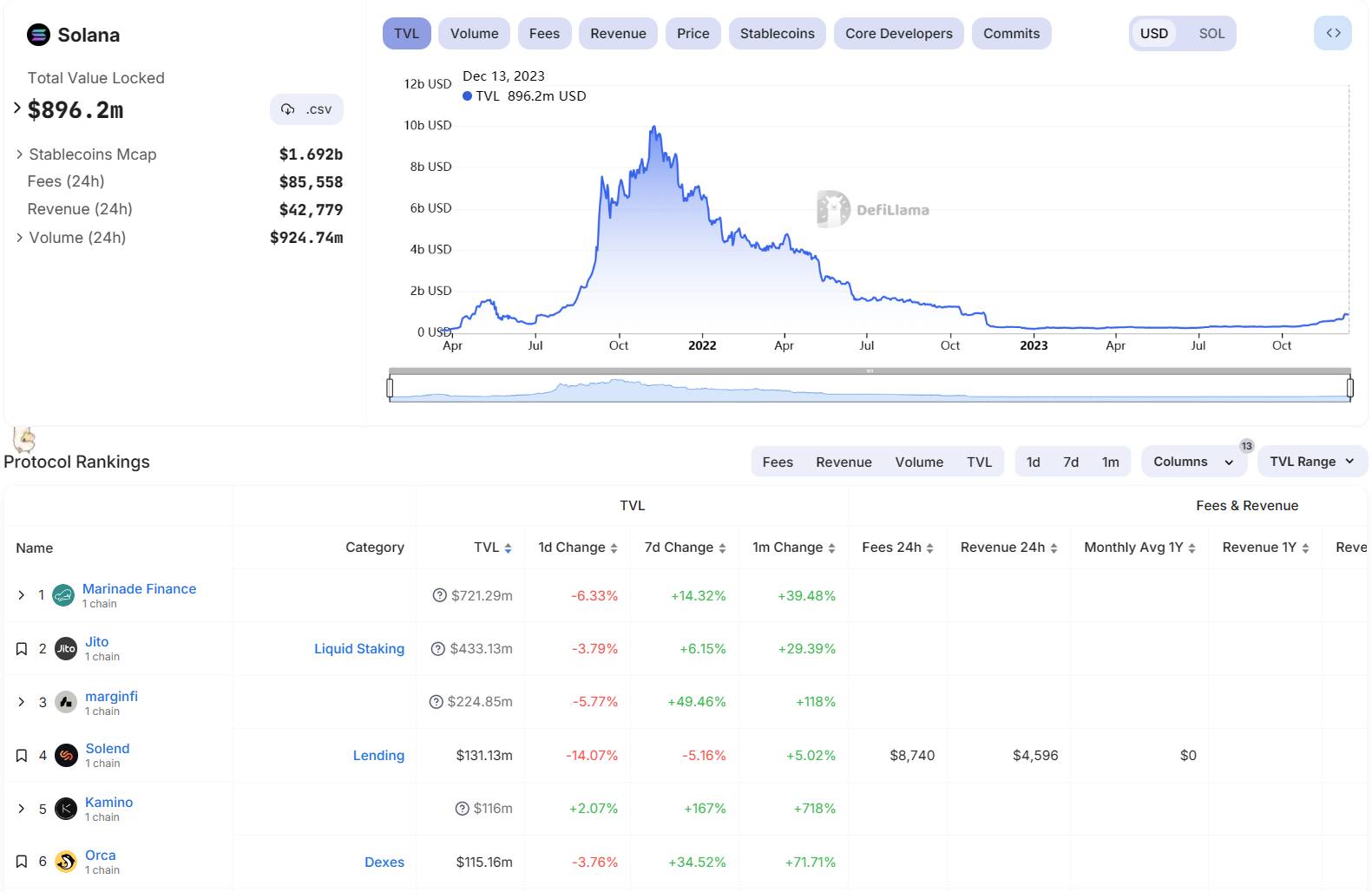Sort by 1m Change column
The image size is (1372, 892).
click(831, 548)
